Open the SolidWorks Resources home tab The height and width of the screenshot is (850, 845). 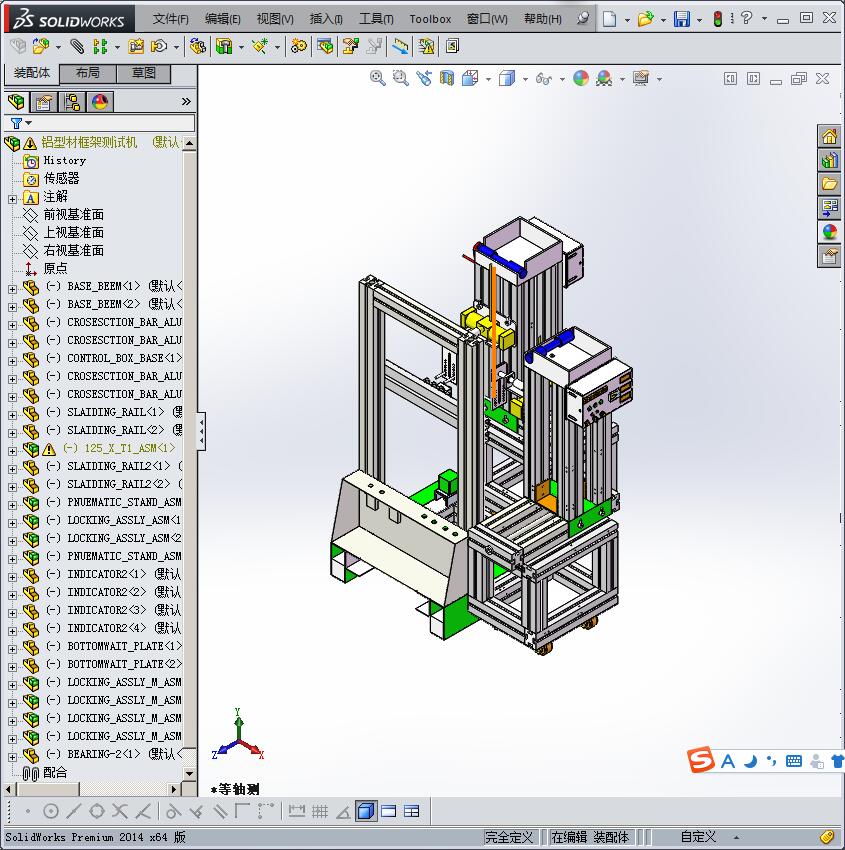click(829, 136)
